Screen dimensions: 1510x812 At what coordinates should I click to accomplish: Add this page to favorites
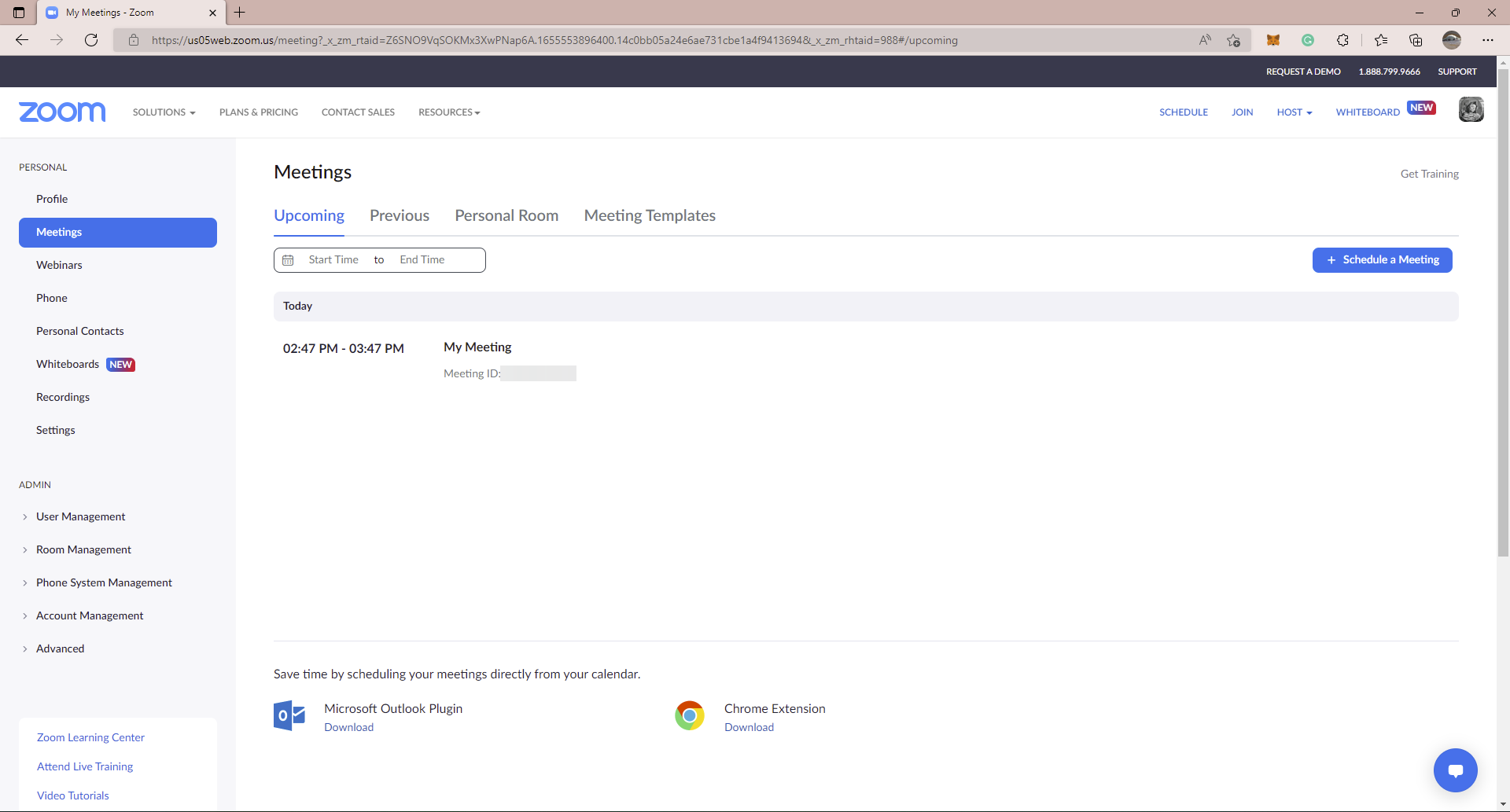pos(1233,40)
